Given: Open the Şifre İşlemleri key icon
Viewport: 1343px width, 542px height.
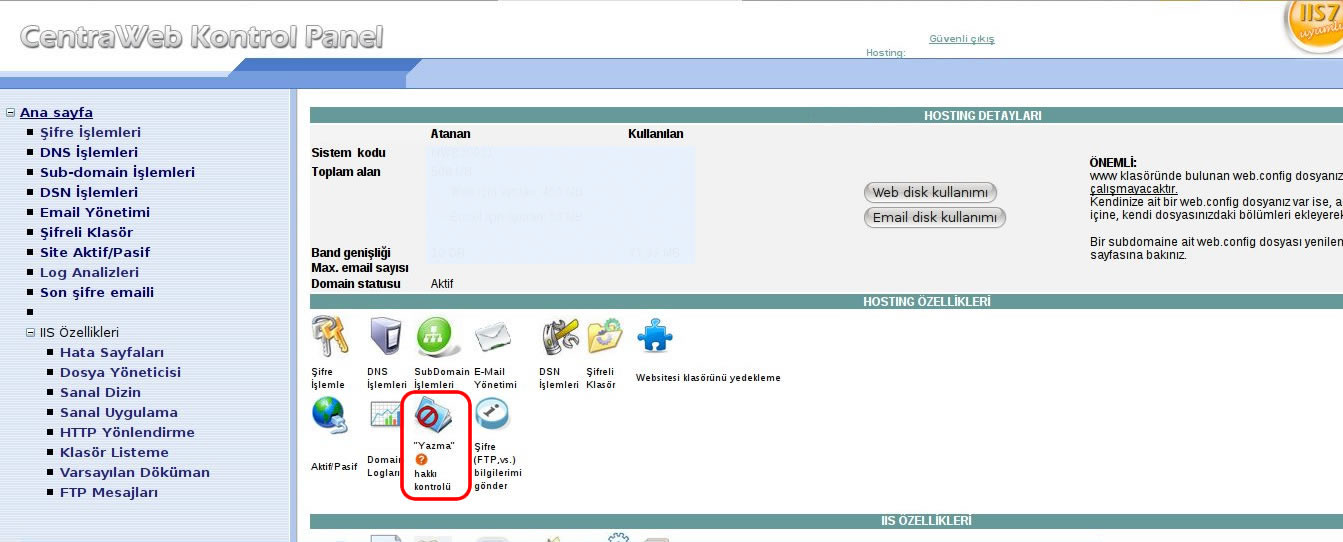Looking at the screenshot, I should coord(330,336).
